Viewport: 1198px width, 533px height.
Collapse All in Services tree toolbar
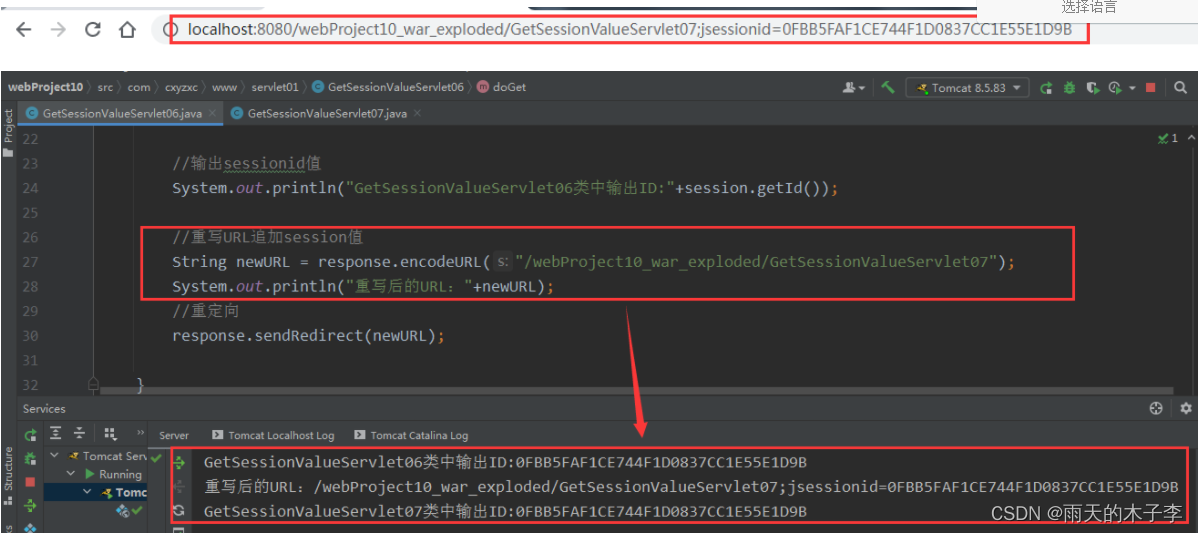(x=81, y=434)
